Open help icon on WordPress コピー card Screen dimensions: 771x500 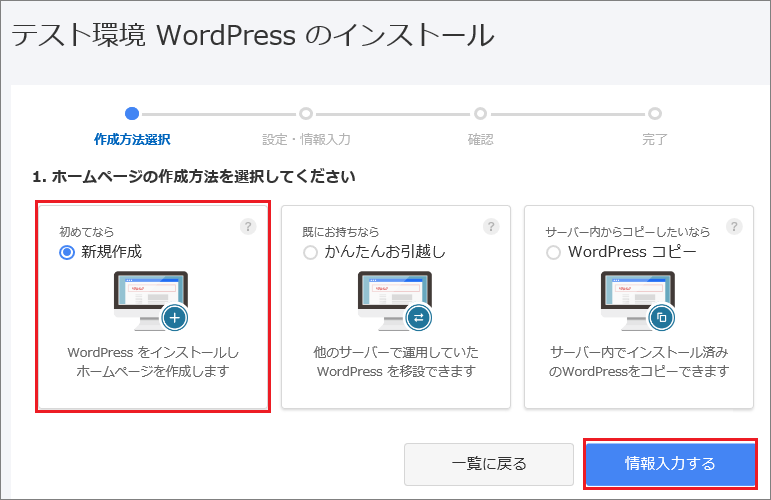click(x=734, y=227)
